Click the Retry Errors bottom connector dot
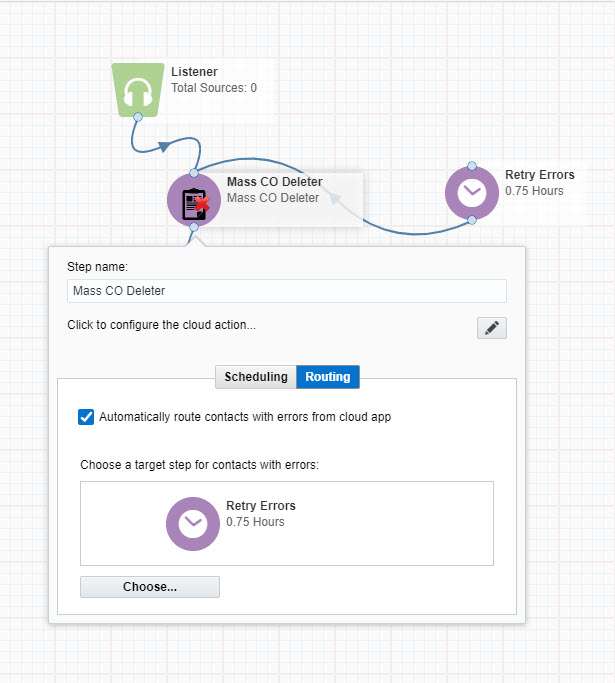 click(x=472, y=220)
